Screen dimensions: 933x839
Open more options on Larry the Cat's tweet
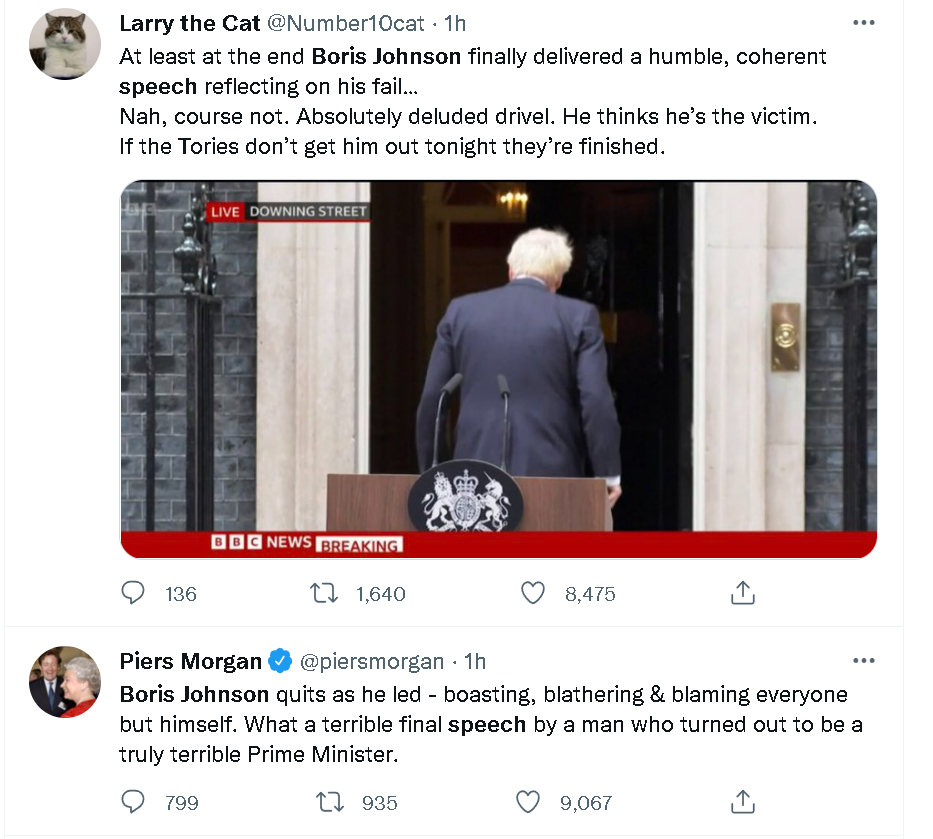tap(863, 23)
